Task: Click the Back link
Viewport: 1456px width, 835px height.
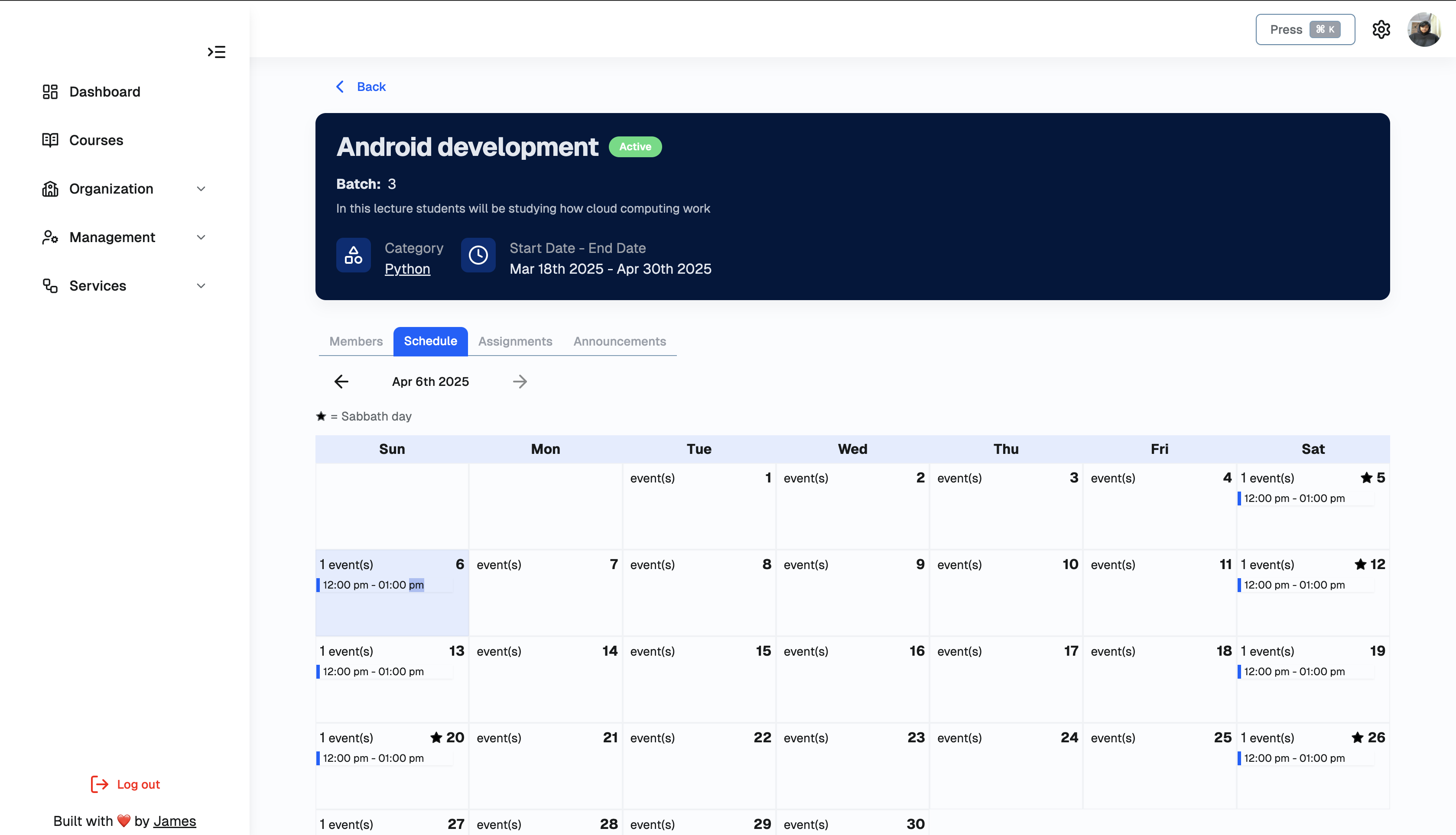Action: tap(371, 87)
